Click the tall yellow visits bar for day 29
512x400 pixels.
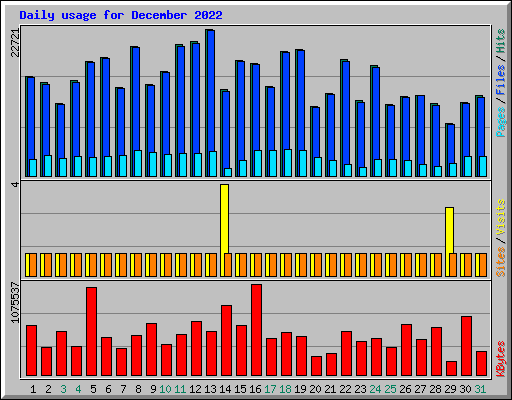[449, 230]
